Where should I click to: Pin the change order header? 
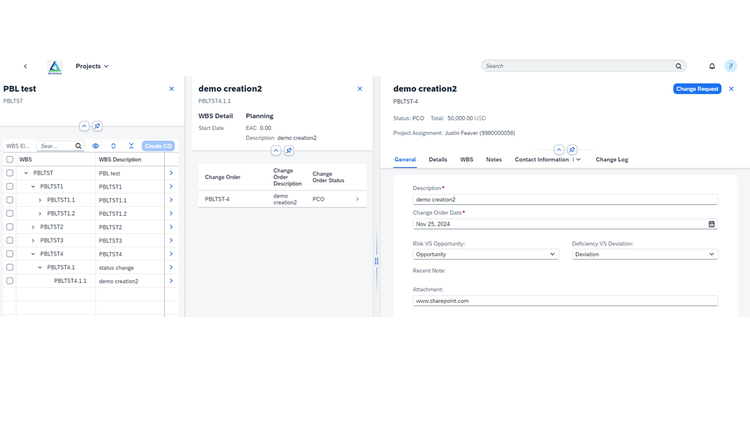point(572,150)
